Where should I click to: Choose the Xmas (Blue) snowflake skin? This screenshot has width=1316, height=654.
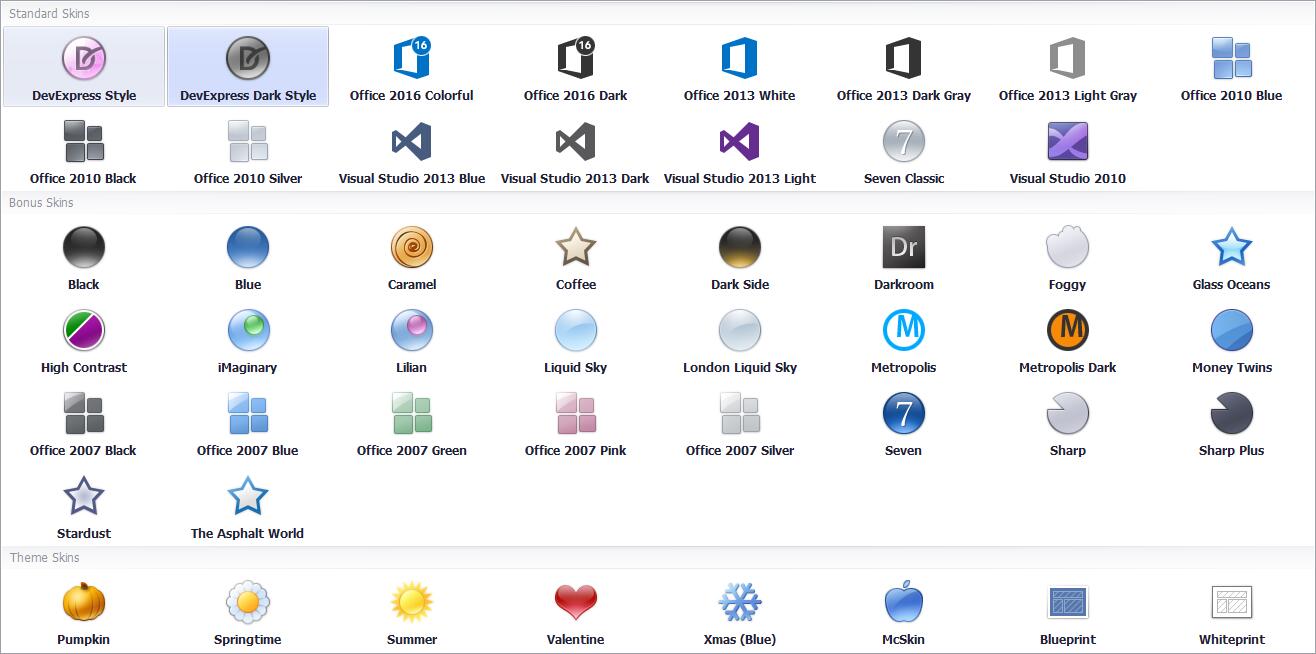(x=739, y=602)
